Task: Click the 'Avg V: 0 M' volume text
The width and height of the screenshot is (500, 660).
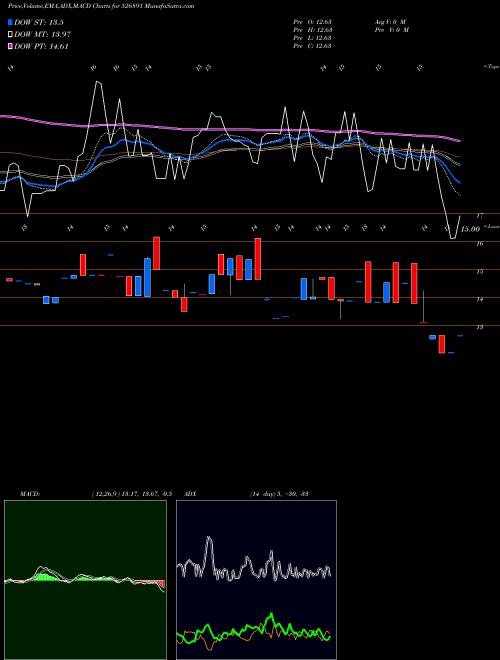Action: [x=390, y=22]
